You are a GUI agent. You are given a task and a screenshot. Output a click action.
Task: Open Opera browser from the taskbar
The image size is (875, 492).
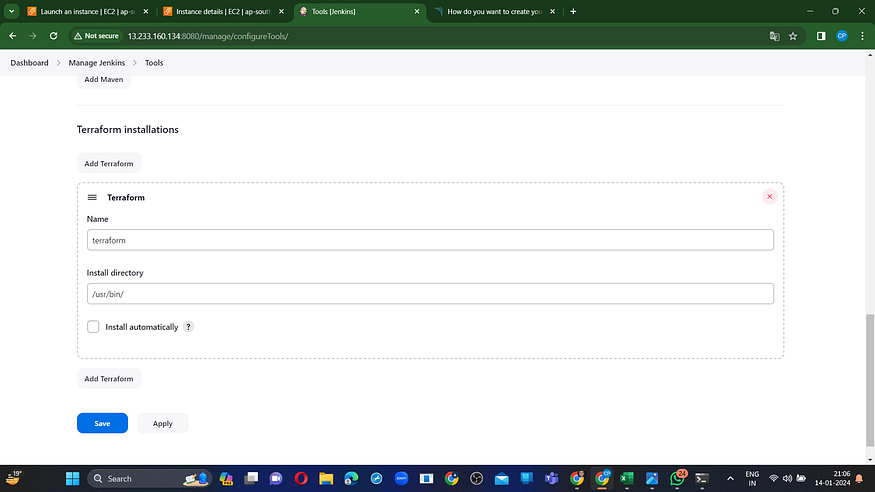[x=301, y=479]
